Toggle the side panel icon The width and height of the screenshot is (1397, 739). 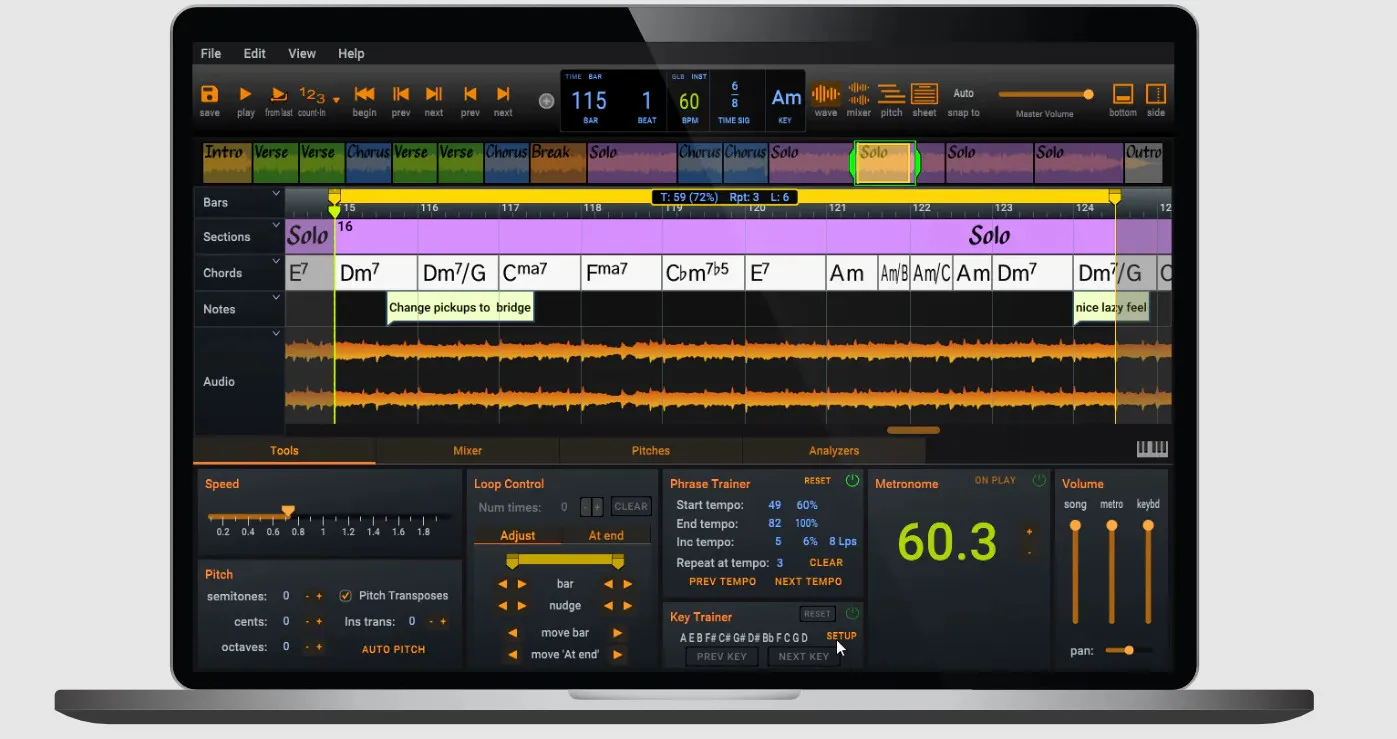click(1156, 94)
